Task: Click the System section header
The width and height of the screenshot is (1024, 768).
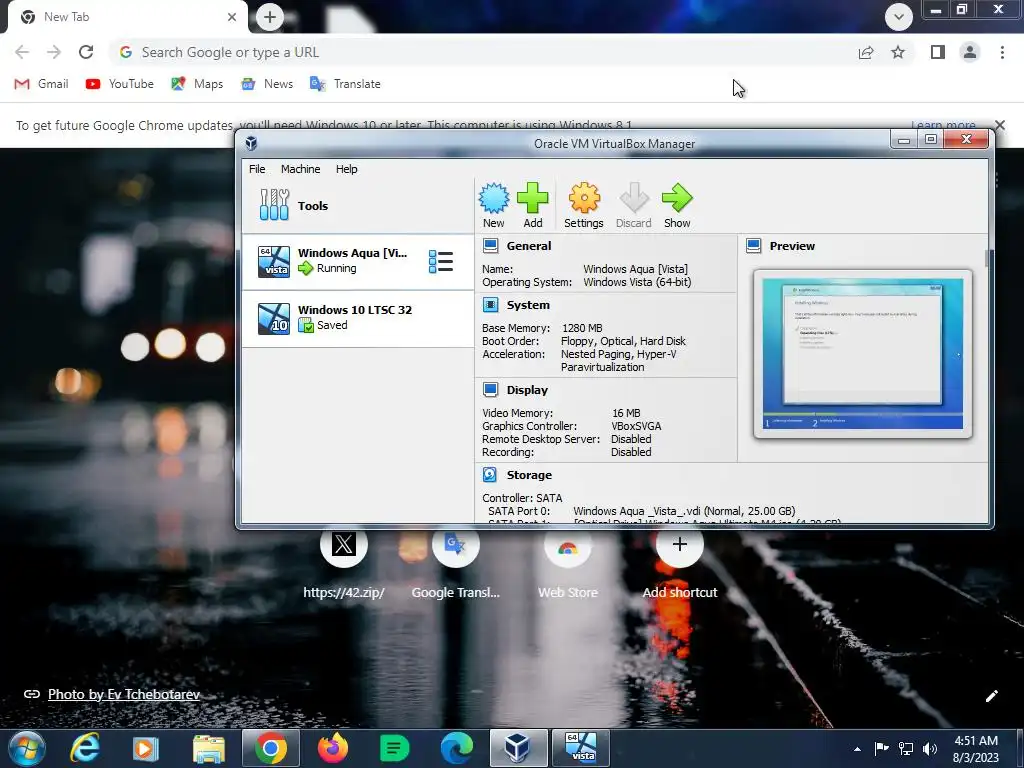Action: (528, 305)
